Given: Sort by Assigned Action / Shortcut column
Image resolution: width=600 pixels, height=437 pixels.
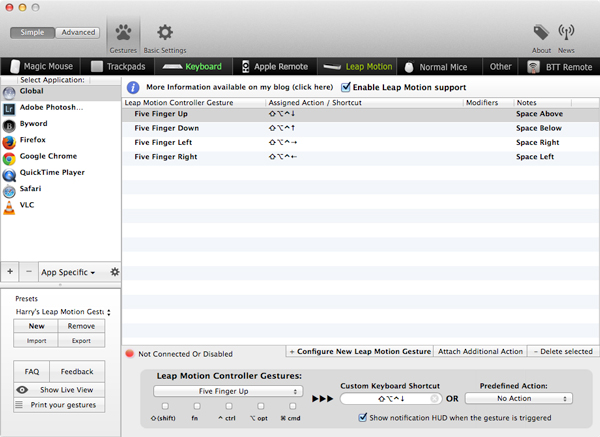Looking at the screenshot, I should [x=365, y=103].
